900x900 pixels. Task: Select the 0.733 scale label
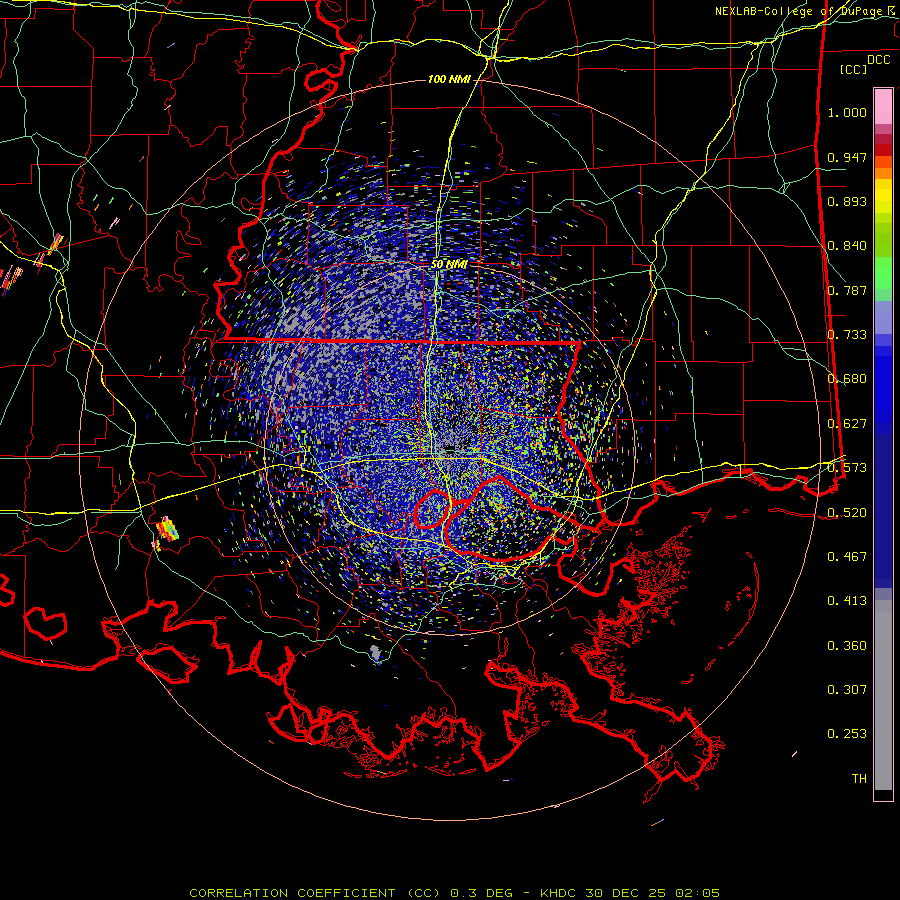click(x=847, y=335)
